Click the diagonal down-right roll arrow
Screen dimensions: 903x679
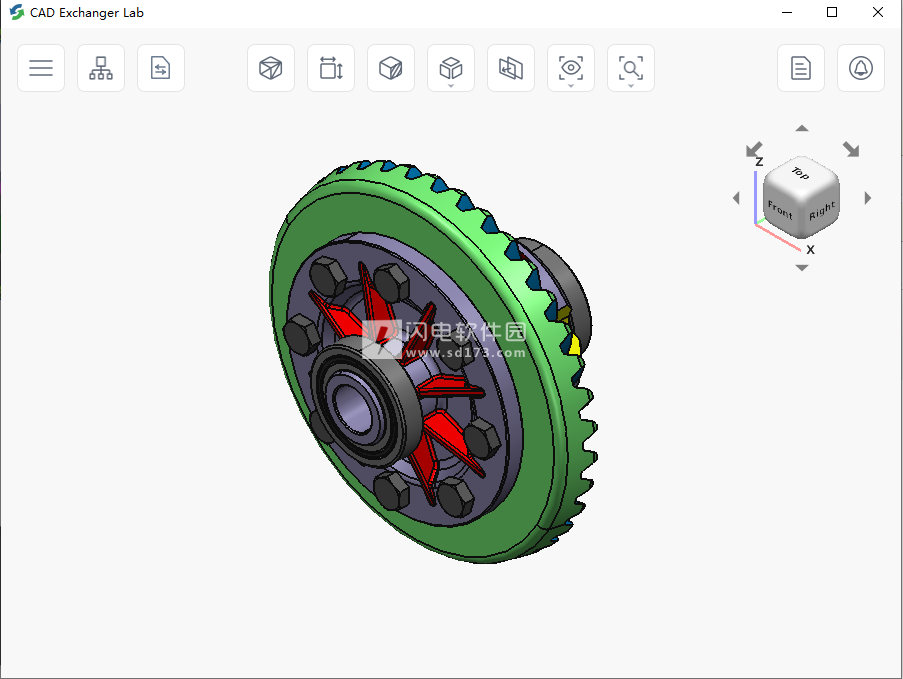pyautogui.click(x=851, y=149)
